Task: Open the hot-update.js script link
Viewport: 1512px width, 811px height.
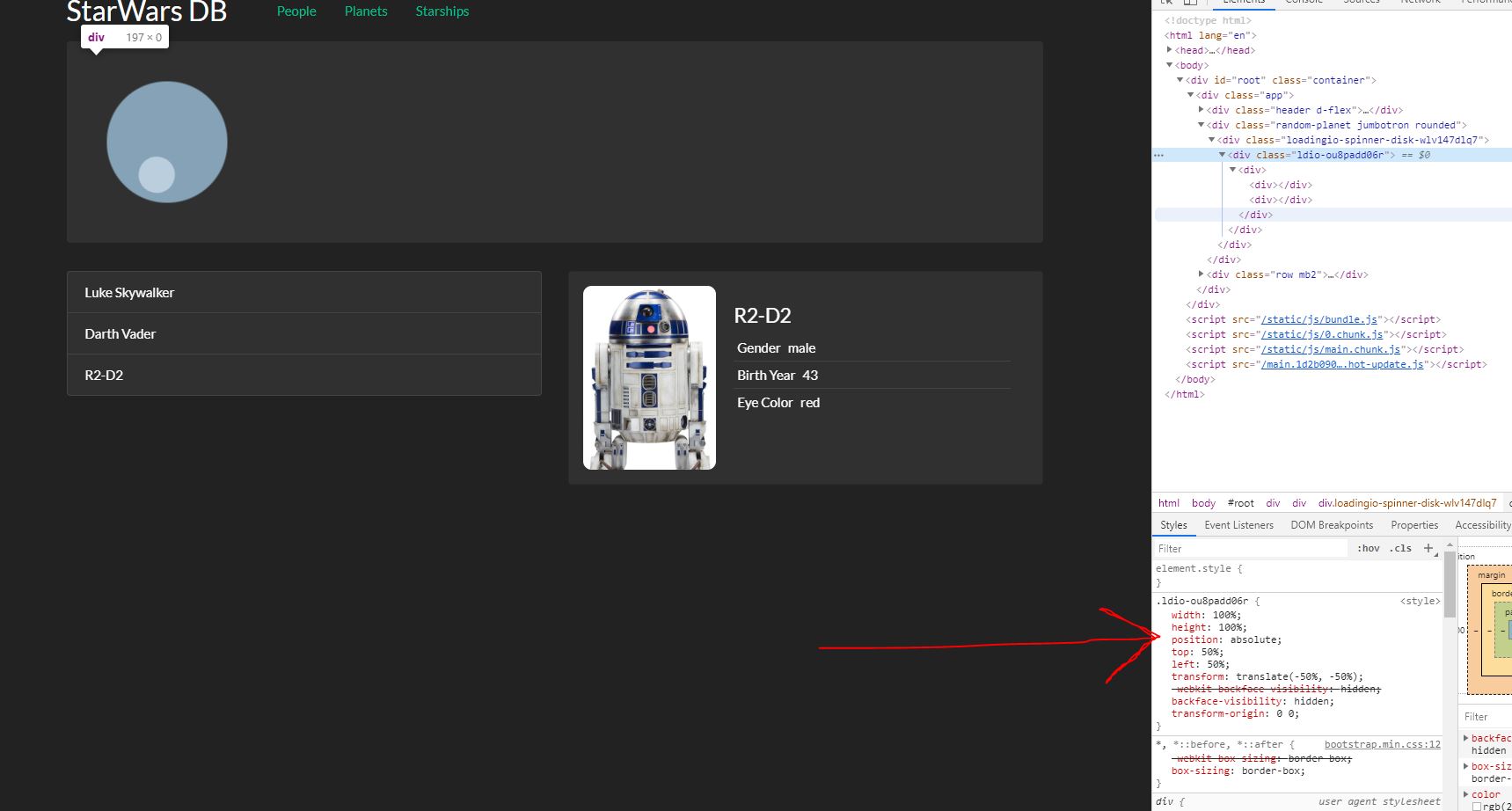Action: click(1342, 364)
